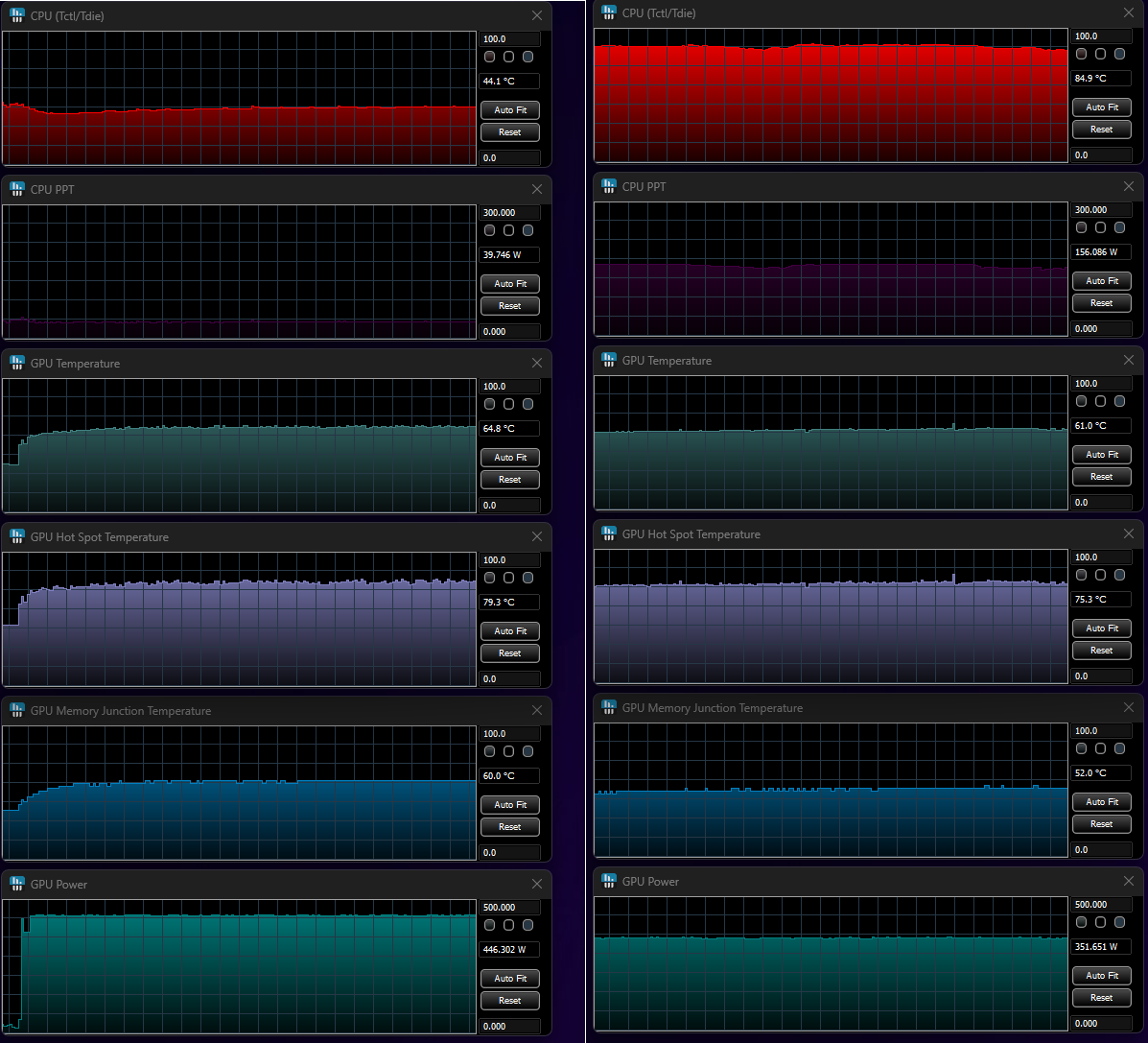Click HWiNFO icon on CPU (Tctl/Tdie) 84.9 °C window
This screenshot has width=1148, height=1043.
pos(608,12)
